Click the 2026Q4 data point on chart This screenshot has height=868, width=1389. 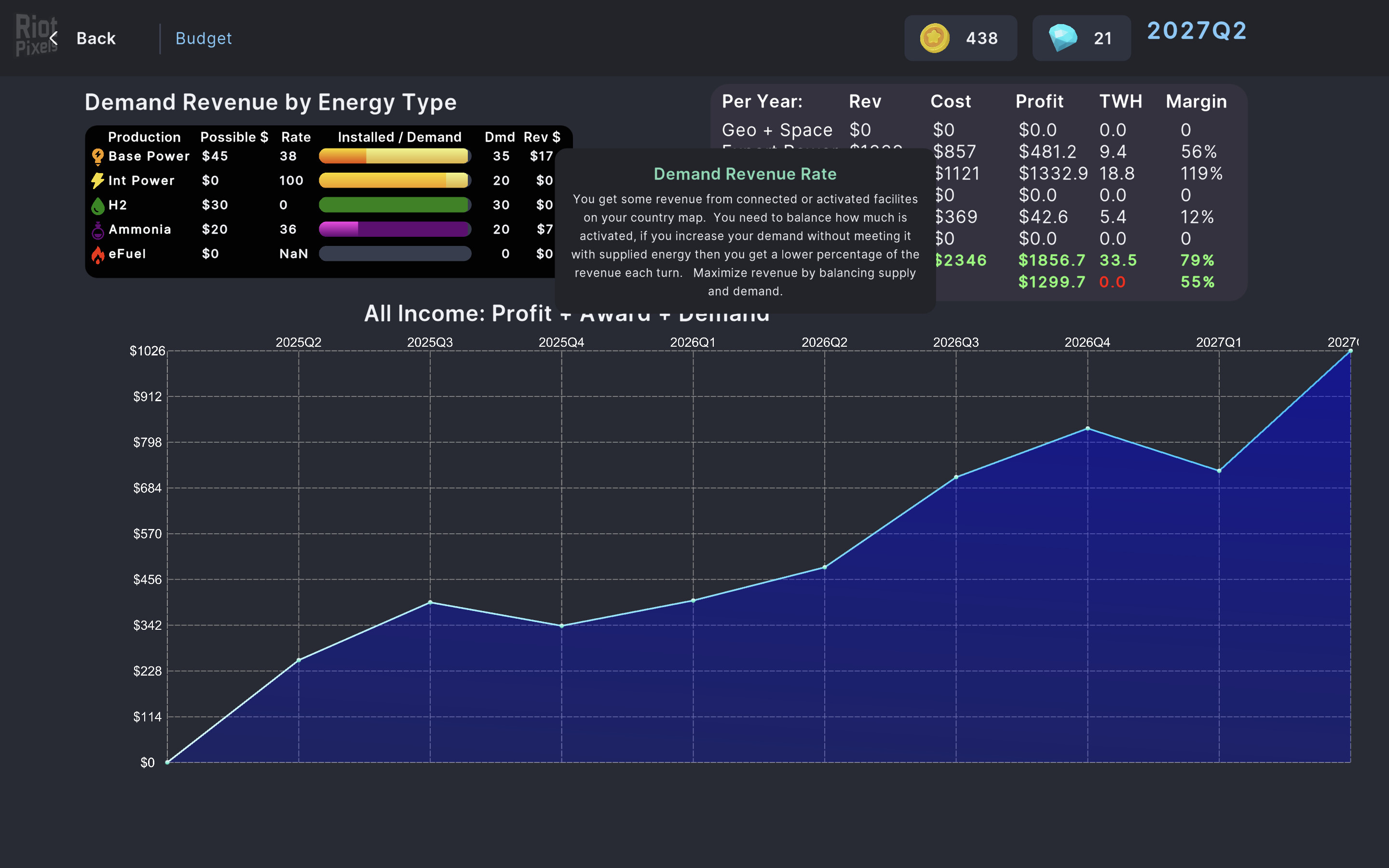1087,428
